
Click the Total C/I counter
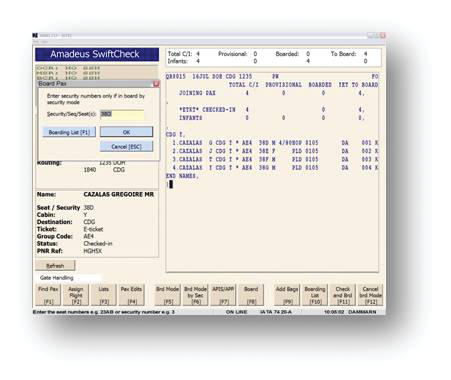(x=184, y=54)
